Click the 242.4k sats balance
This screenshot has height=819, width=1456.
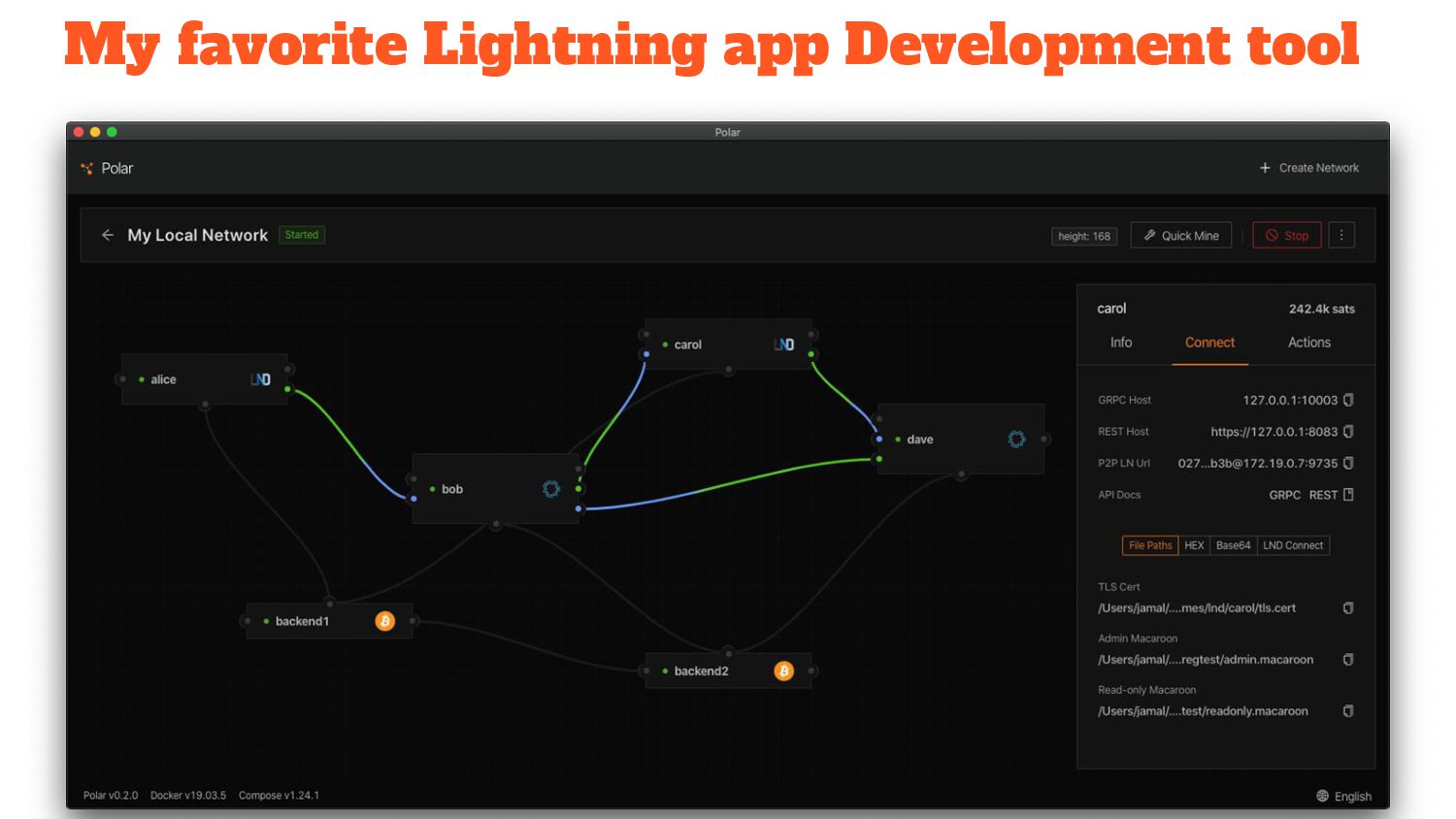(x=1321, y=309)
